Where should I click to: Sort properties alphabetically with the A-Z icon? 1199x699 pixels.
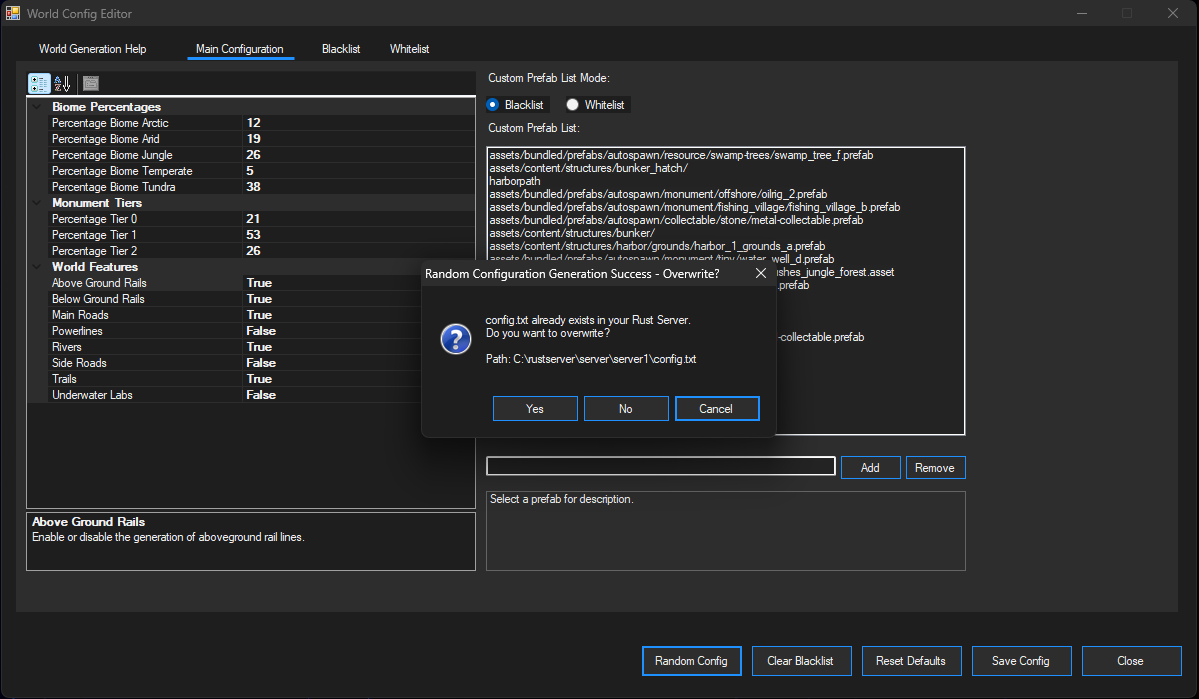tap(62, 83)
